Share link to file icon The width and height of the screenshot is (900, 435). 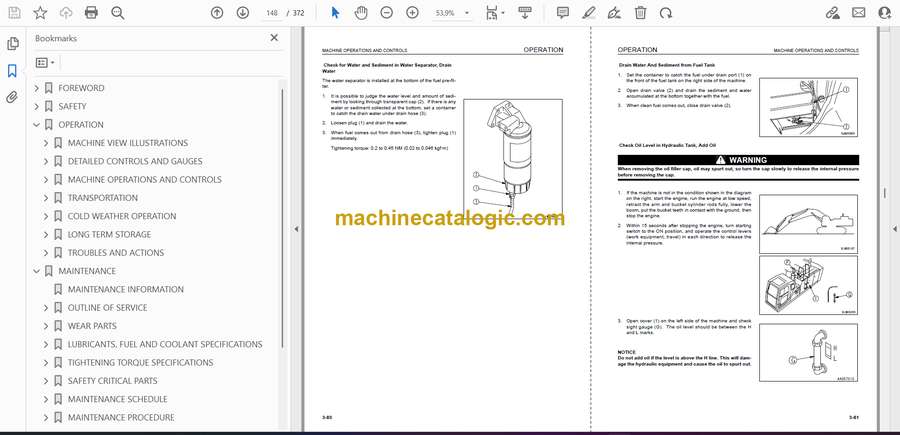833,13
